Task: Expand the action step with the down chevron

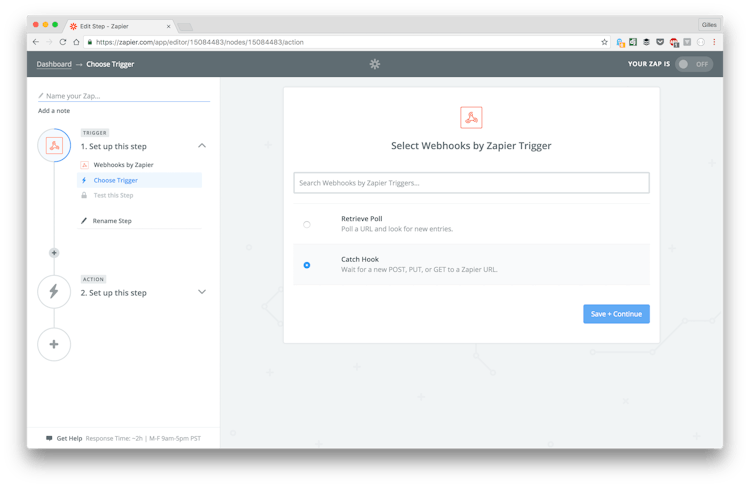Action: (x=202, y=292)
